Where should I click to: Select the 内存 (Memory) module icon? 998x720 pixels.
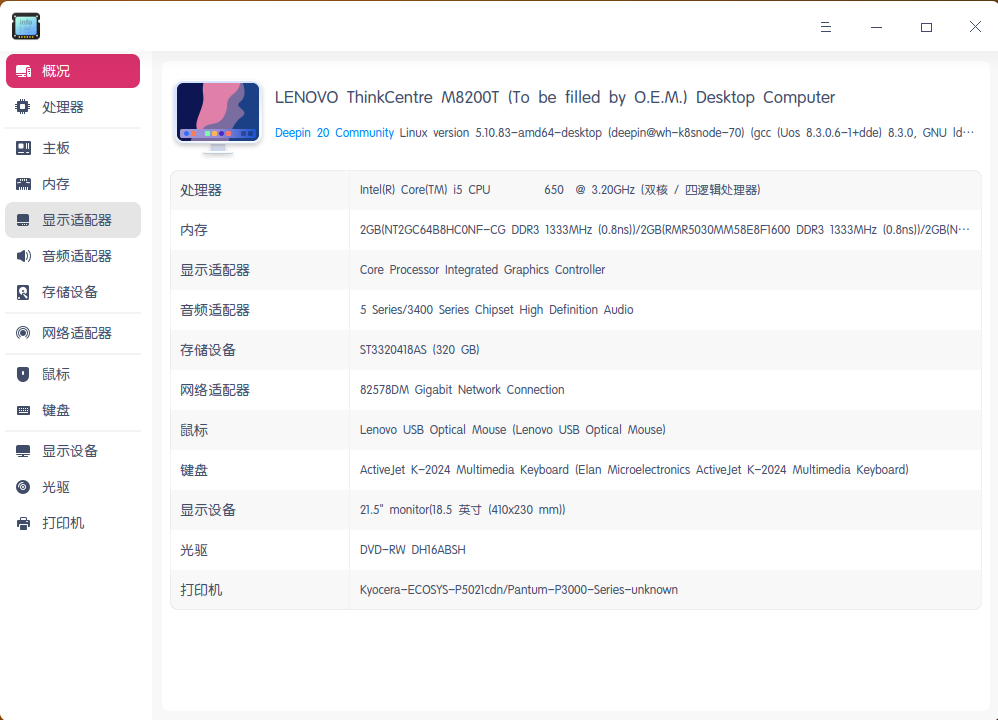22,184
